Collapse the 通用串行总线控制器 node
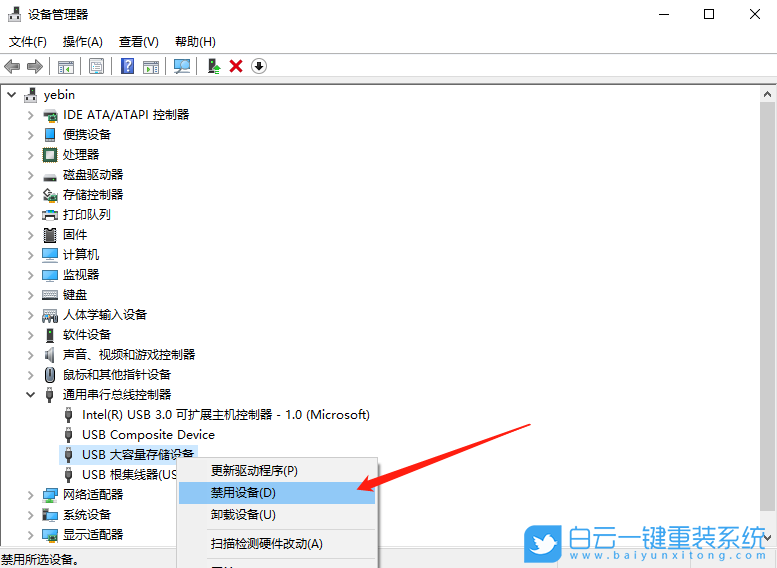777x568 pixels. 31,395
